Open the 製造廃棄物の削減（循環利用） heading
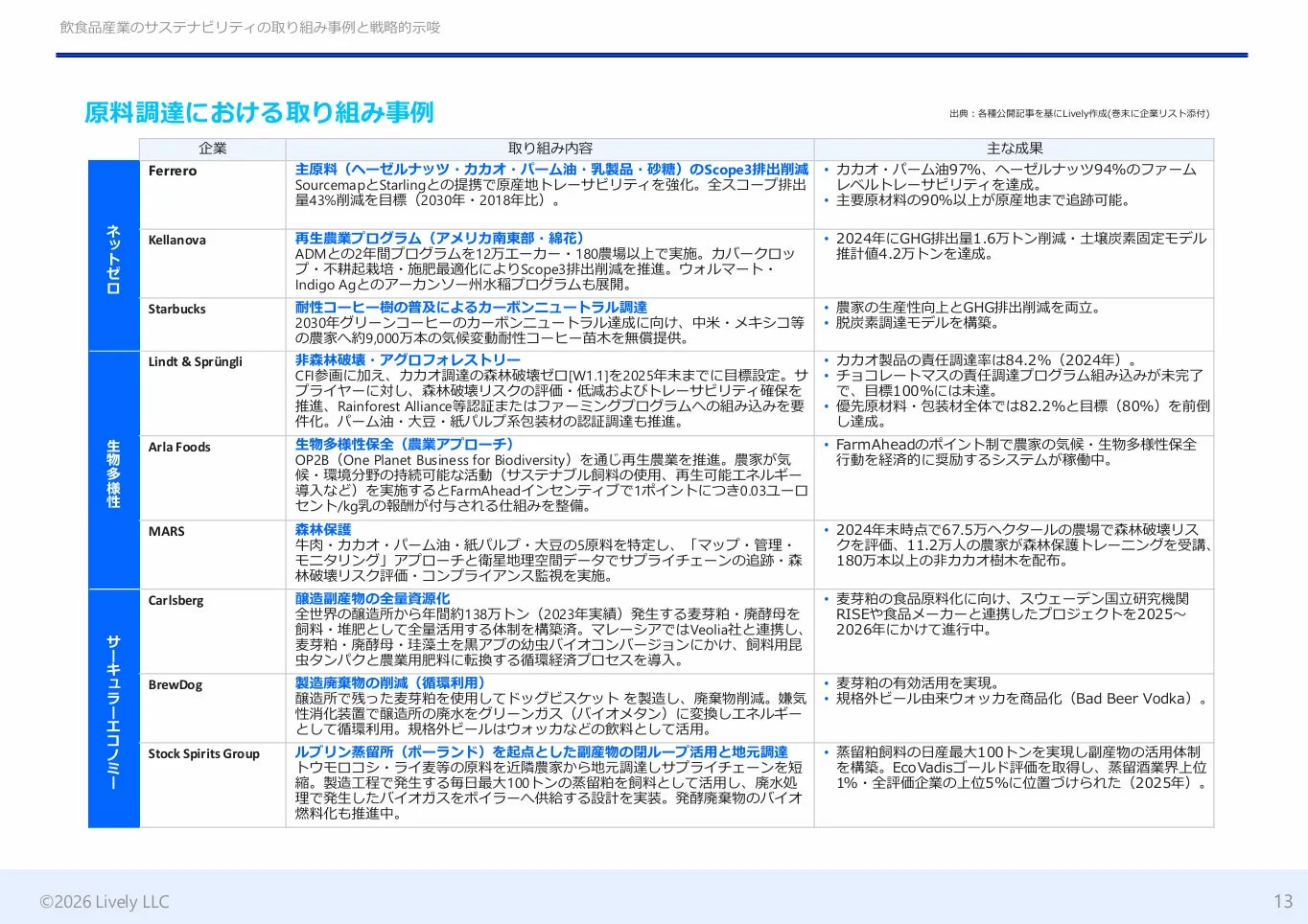This screenshot has width=1308, height=924. [389, 681]
